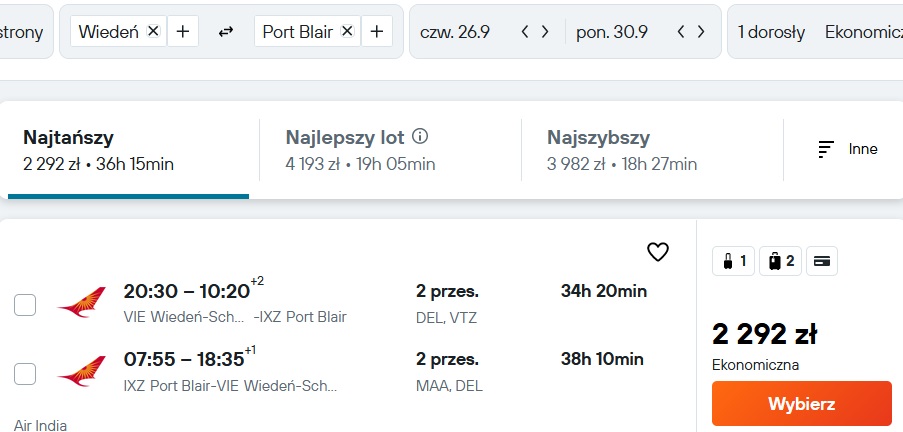This screenshot has width=903, height=432.
Task: Click the orange Wybierz button
Action: pos(802,403)
